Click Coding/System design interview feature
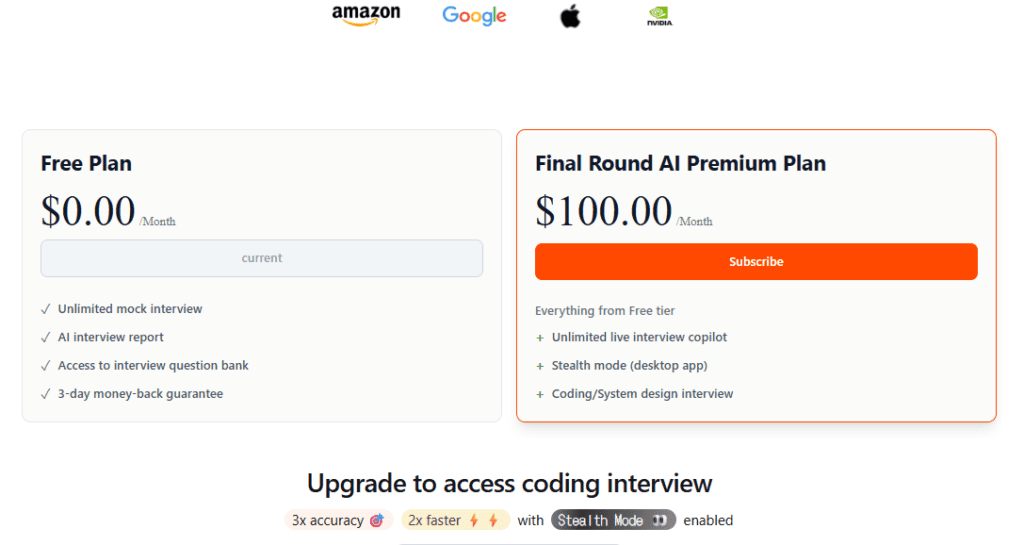This screenshot has height=545, width=1024. pyautogui.click(x=642, y=394)
